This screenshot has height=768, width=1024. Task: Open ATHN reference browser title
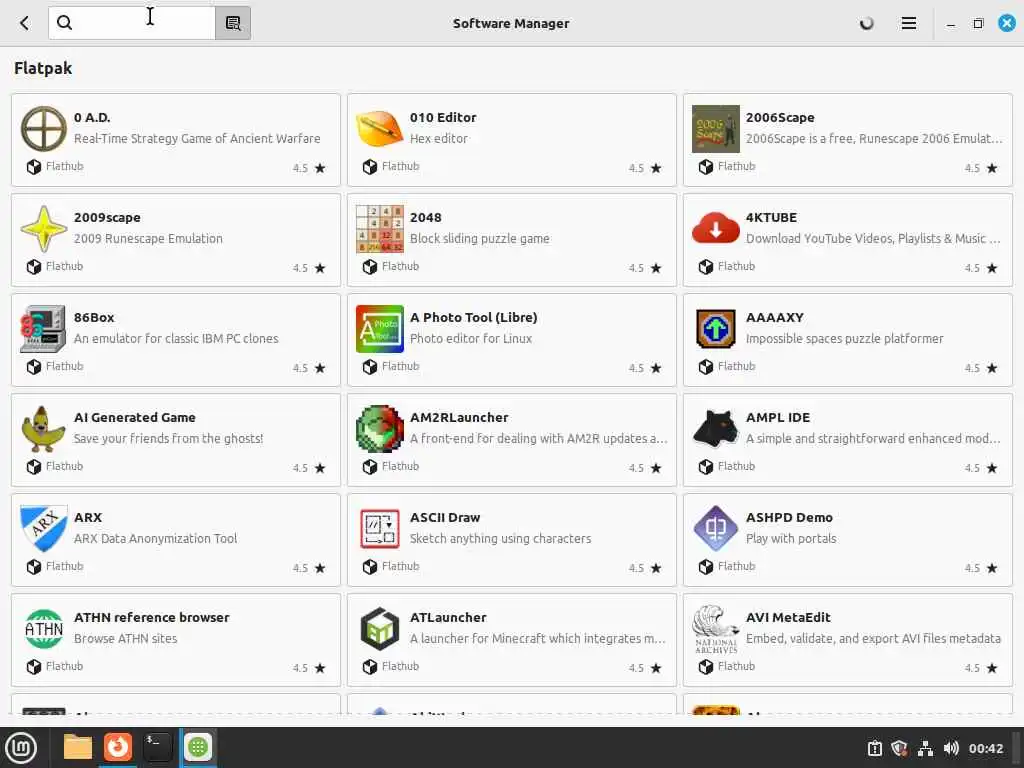152,617
